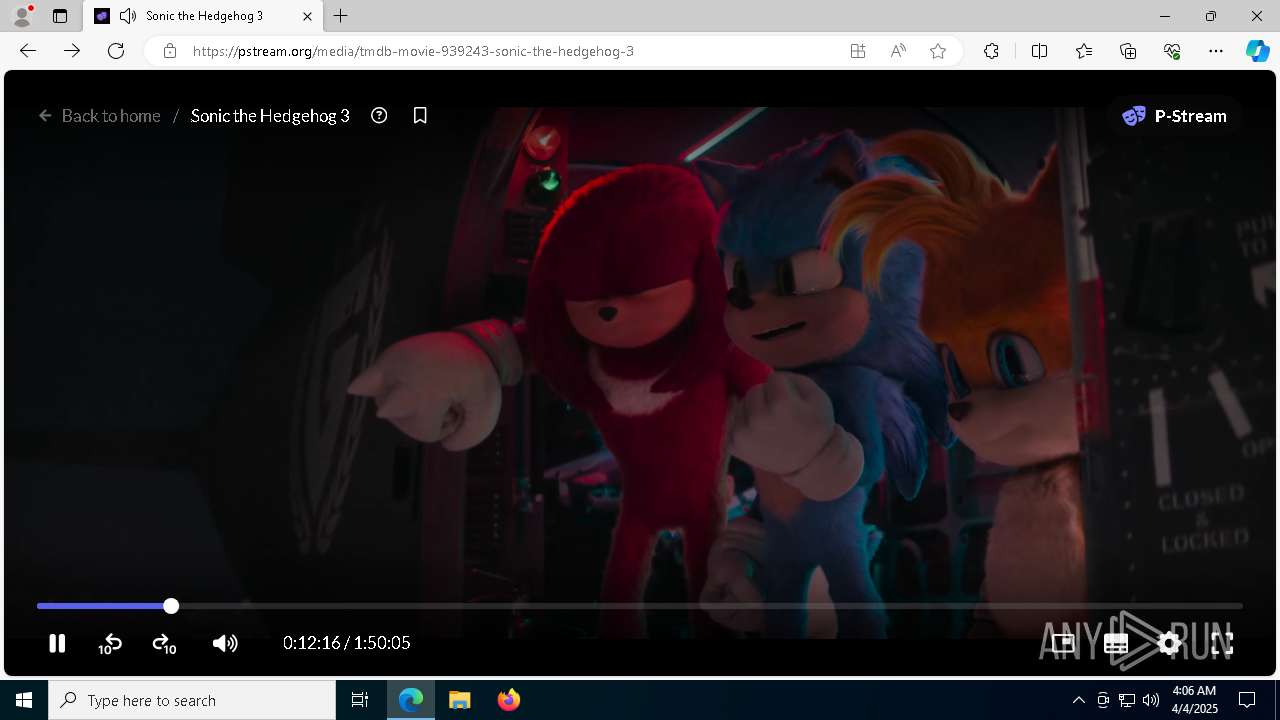Image resolution: width=1280 pixels, height=720 pixels.
Task: Select the Sonic the Hedgehog 3 tab
Action: tap(204, 16)
